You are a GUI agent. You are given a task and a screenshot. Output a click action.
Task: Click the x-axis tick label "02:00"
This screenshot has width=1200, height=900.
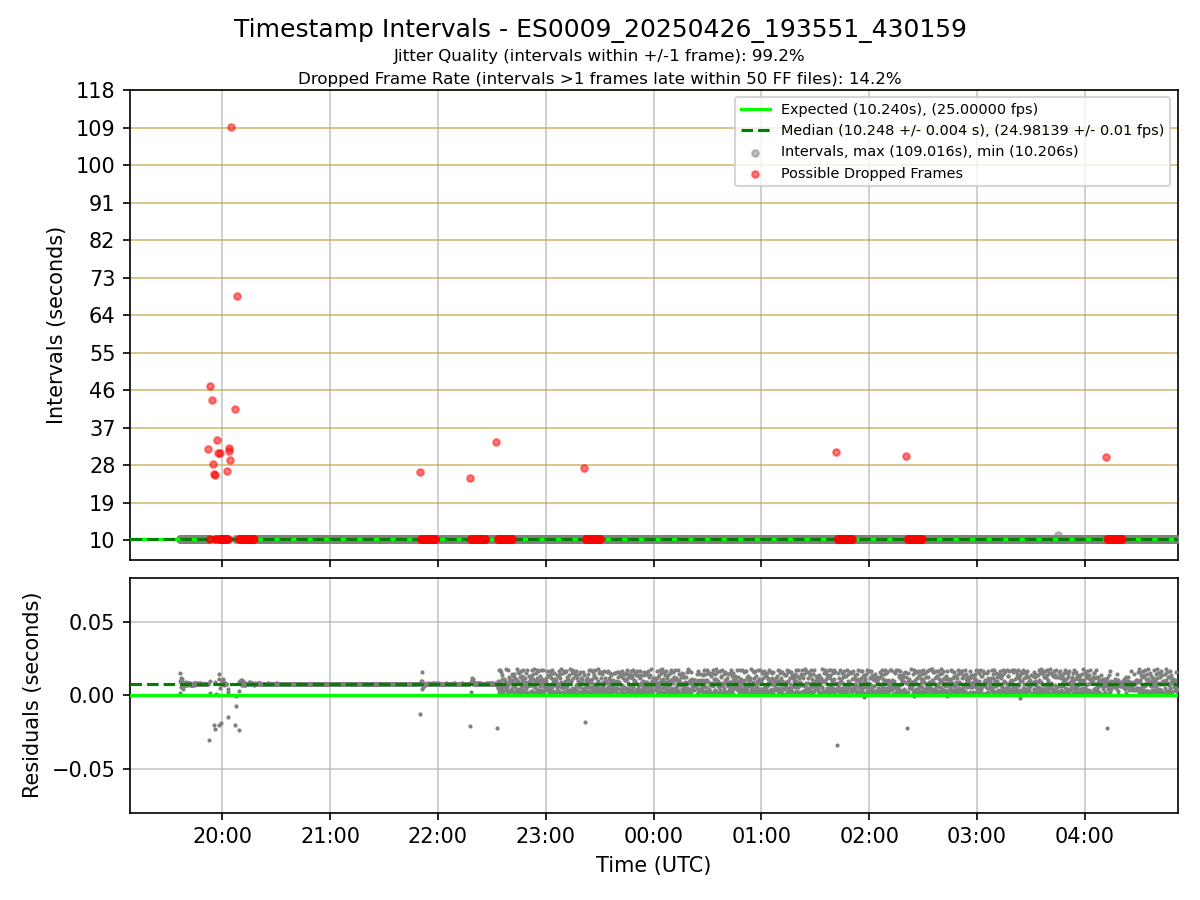869,836
